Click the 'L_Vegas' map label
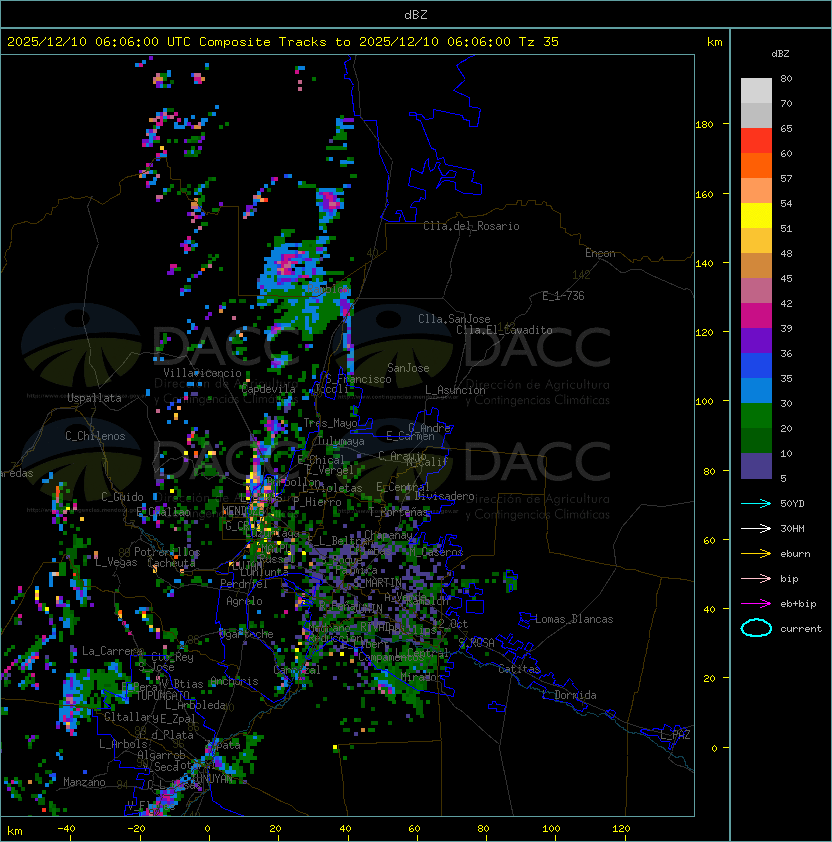 pos(116,562)
